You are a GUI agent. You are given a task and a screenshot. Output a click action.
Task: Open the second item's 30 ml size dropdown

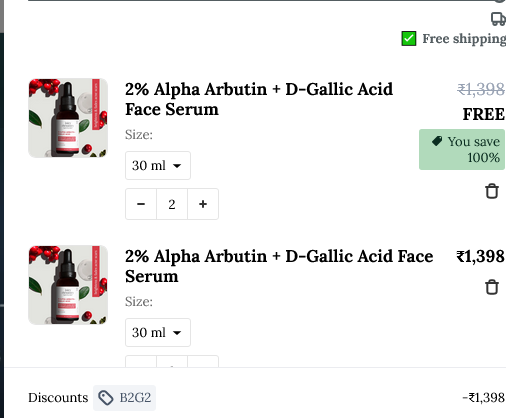(x=158, y=332)
